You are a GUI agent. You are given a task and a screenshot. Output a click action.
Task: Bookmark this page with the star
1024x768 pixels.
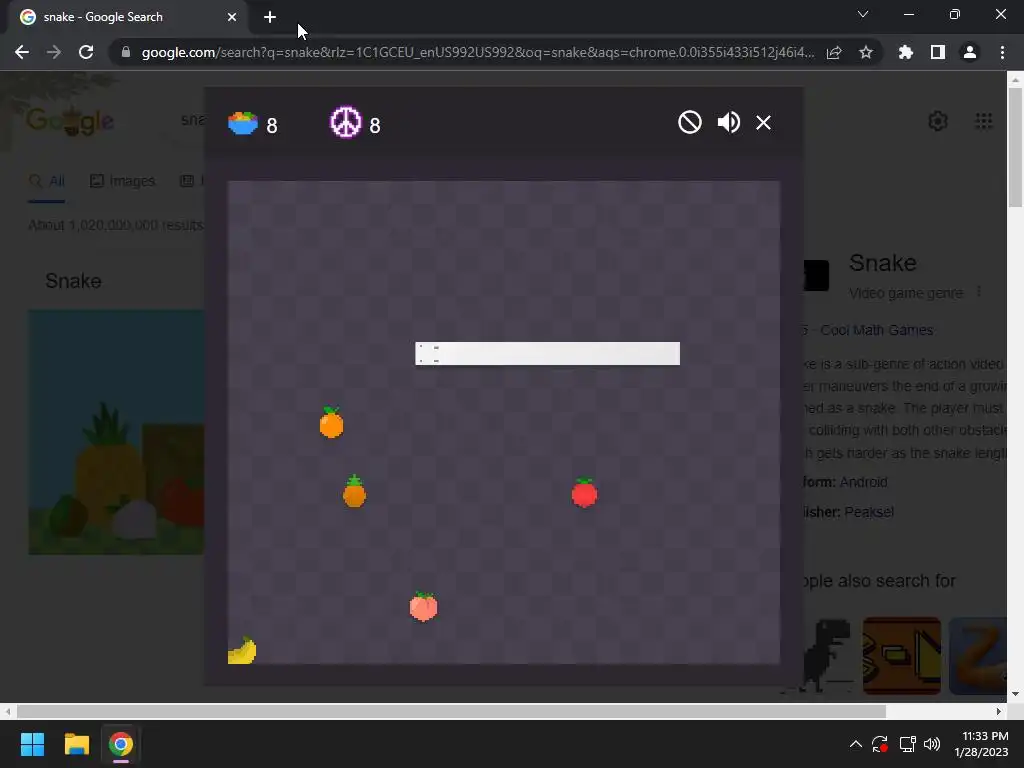tap(866, 52)
